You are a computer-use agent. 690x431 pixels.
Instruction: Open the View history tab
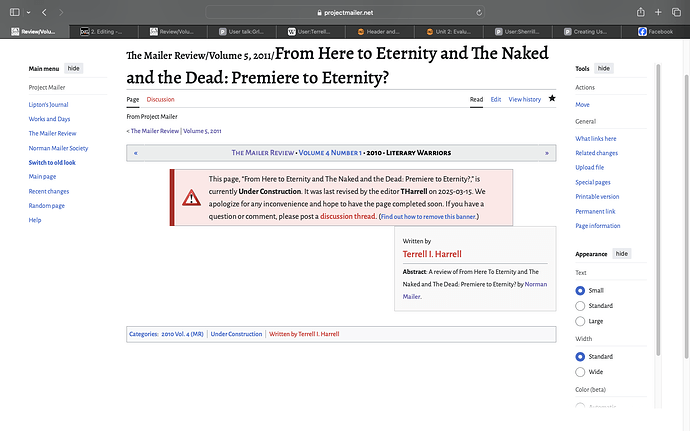click(525, 99)
